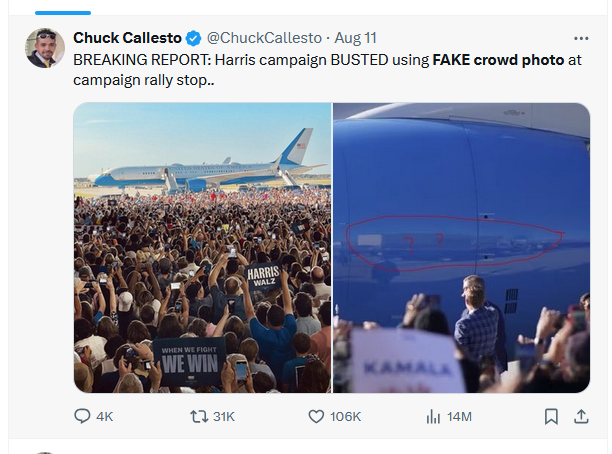Screen dimensions: 612x454
Task: Open the right plane close-up photo
Action: coord(461,247)
